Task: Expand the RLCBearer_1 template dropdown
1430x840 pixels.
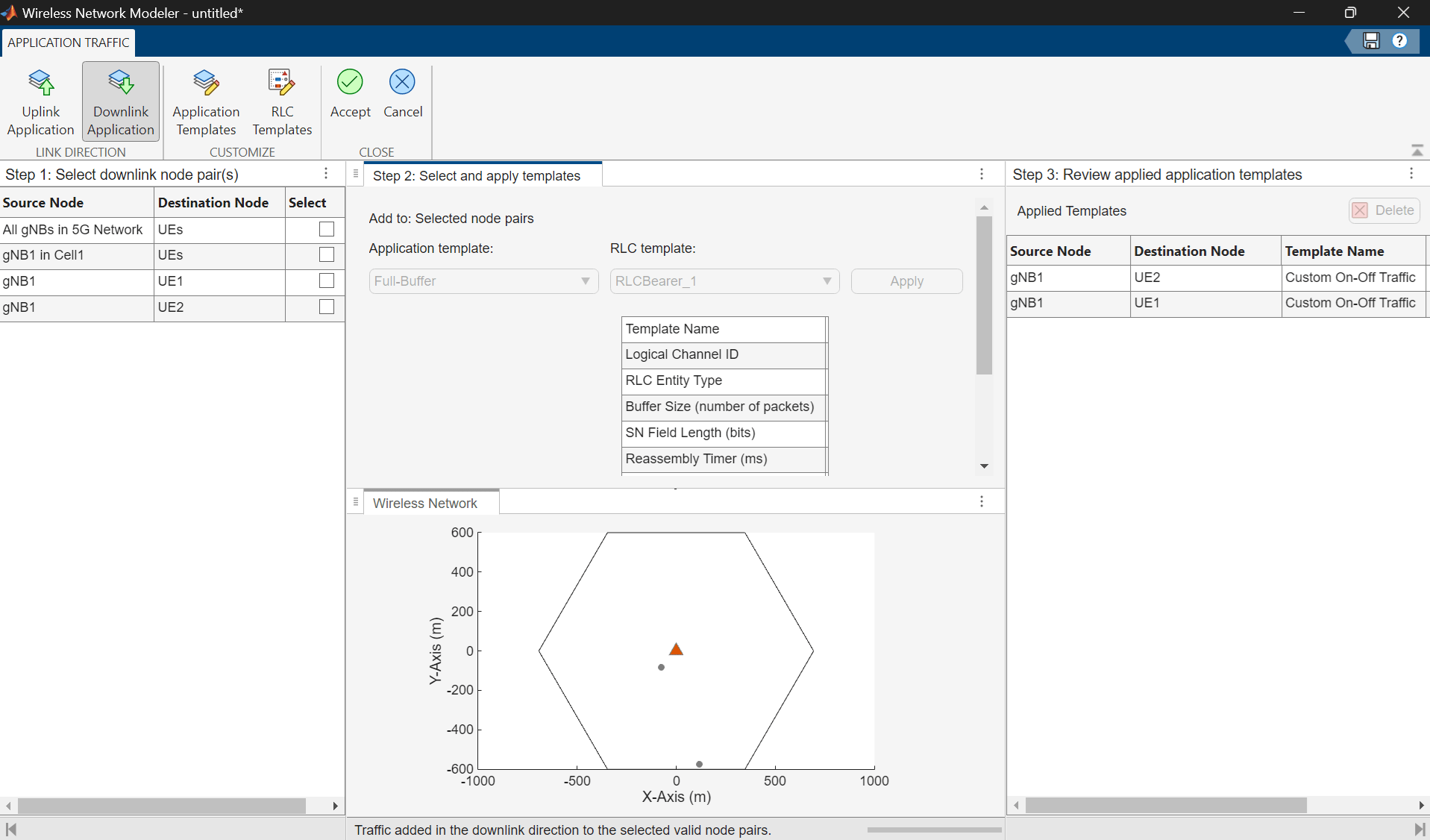Action: pyautogui.click(x=724, y=281)
